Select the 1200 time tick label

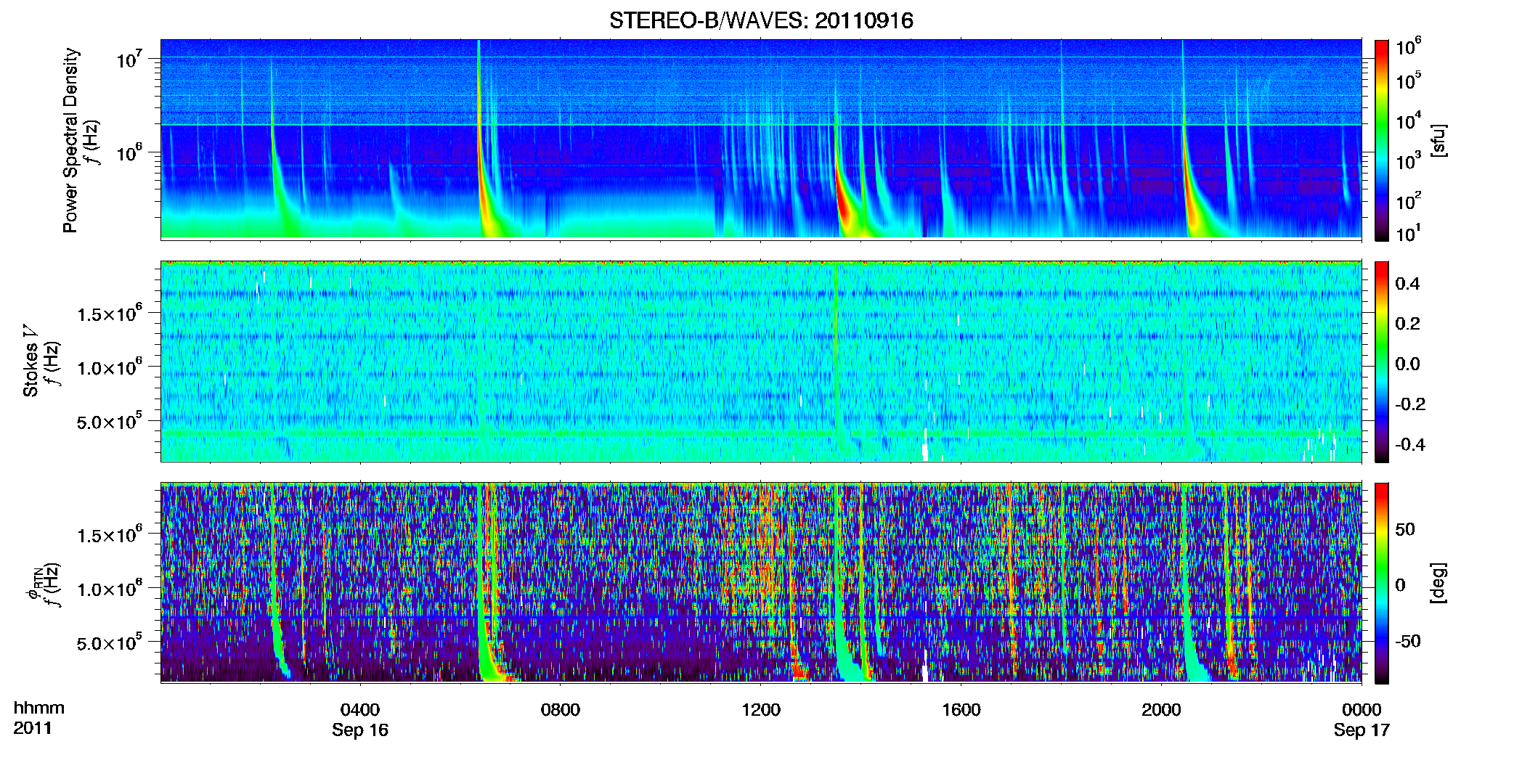(x=760, y=710)
